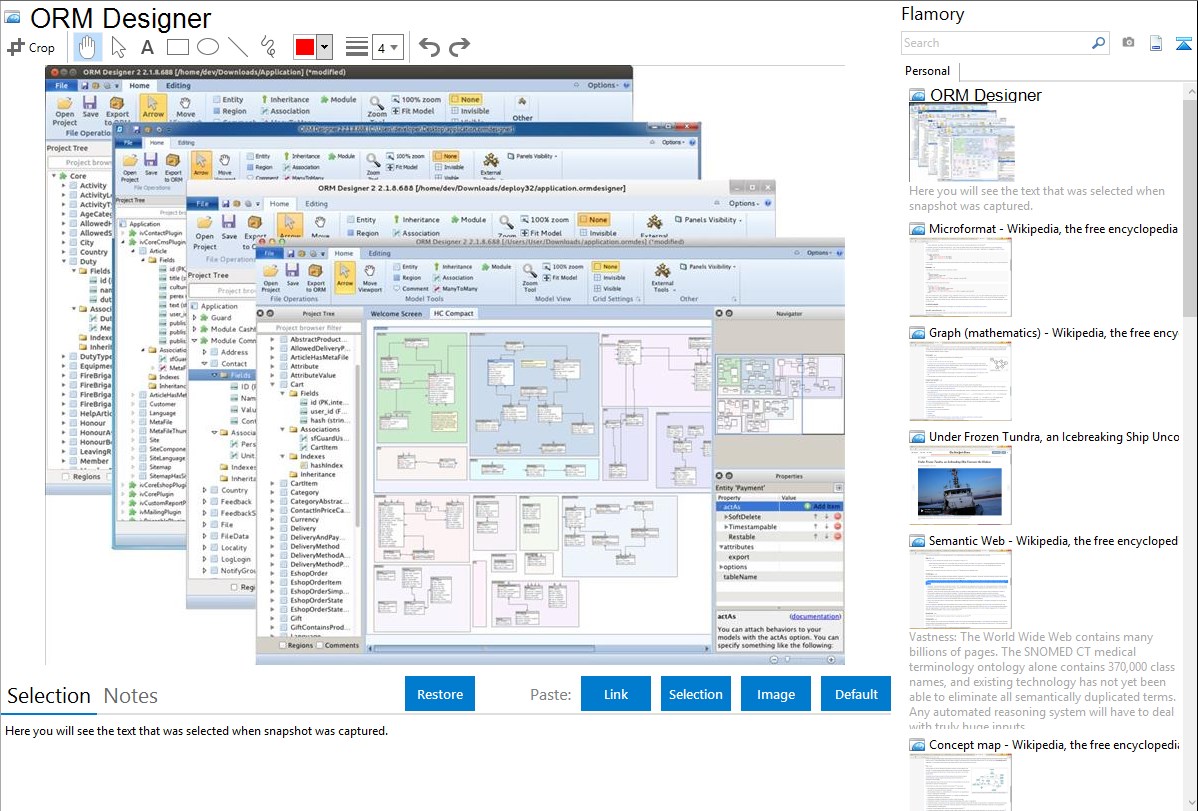Switch to the Notes tab

pos(131,696)
